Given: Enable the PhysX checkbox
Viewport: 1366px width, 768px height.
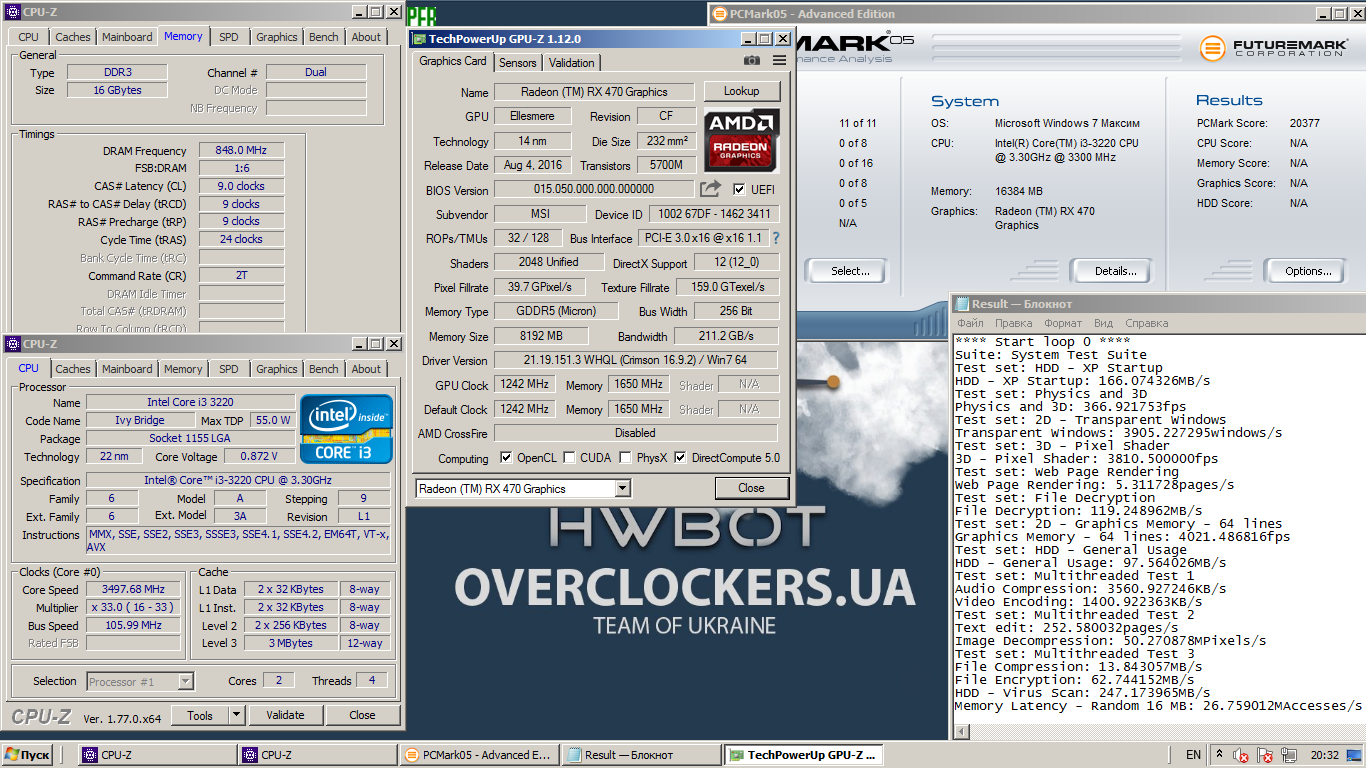Looking at the screenshot, I should 625,458.
